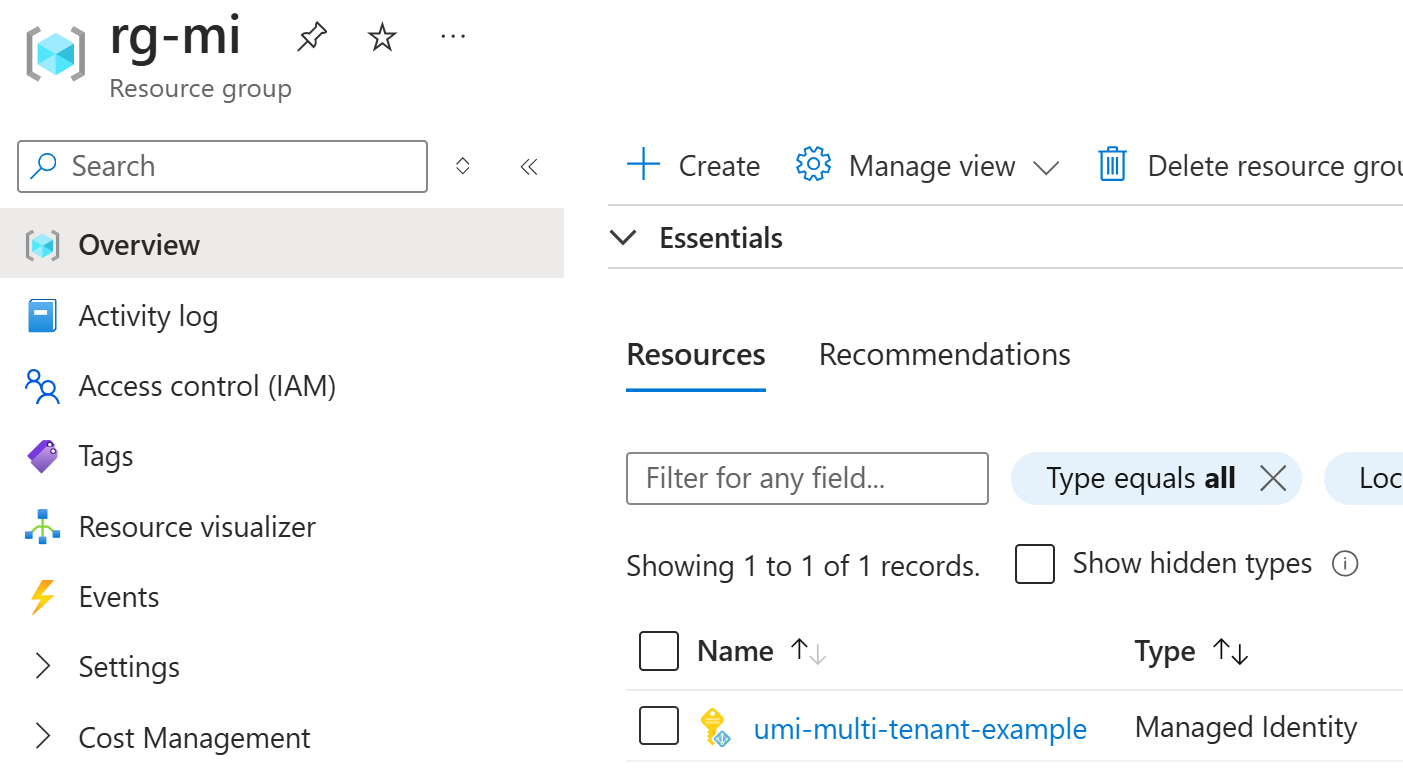Select the umi-multi-tenant-example row checkbox
The image size is (1403, 771).
tap(659, 727)
